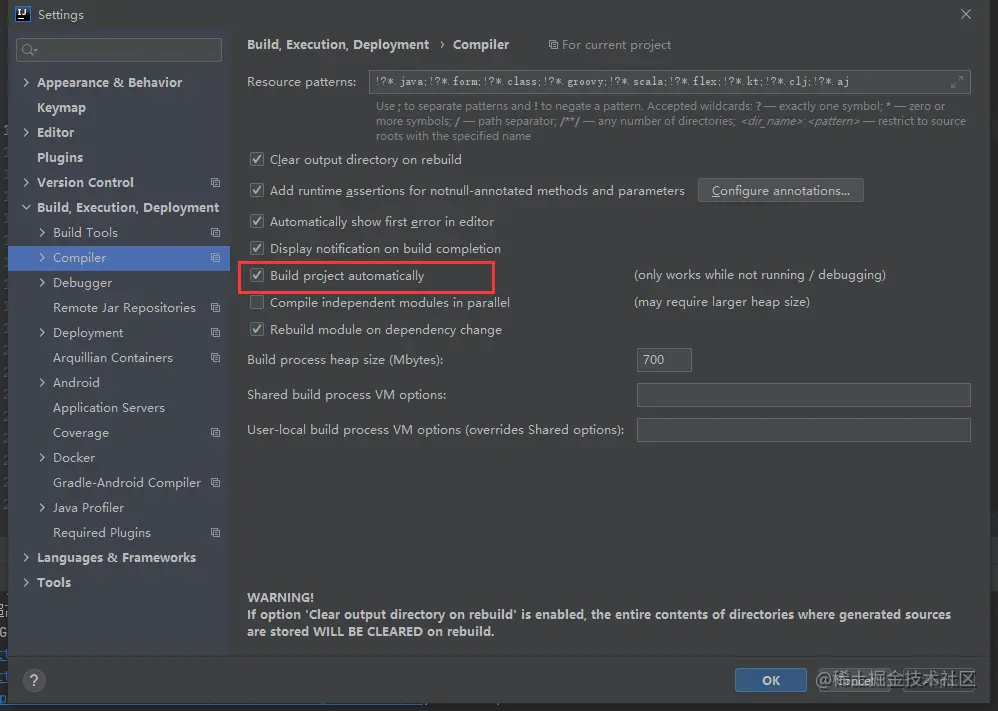Expand the Deployment node arrow
The width and height of the screenshot is (998, 711).
(42, 333)
